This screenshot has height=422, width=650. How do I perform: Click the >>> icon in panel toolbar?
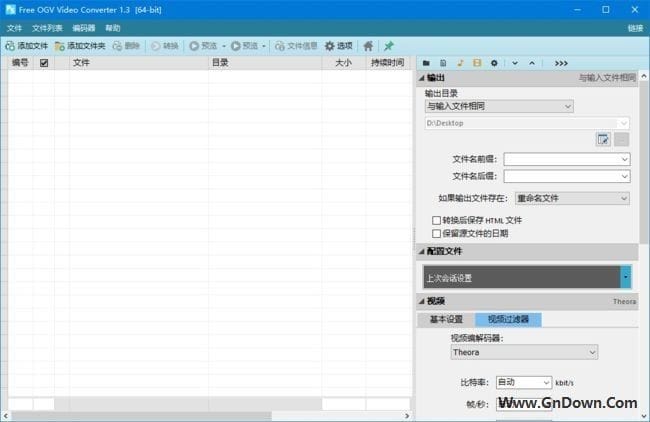tap(561, 63)
